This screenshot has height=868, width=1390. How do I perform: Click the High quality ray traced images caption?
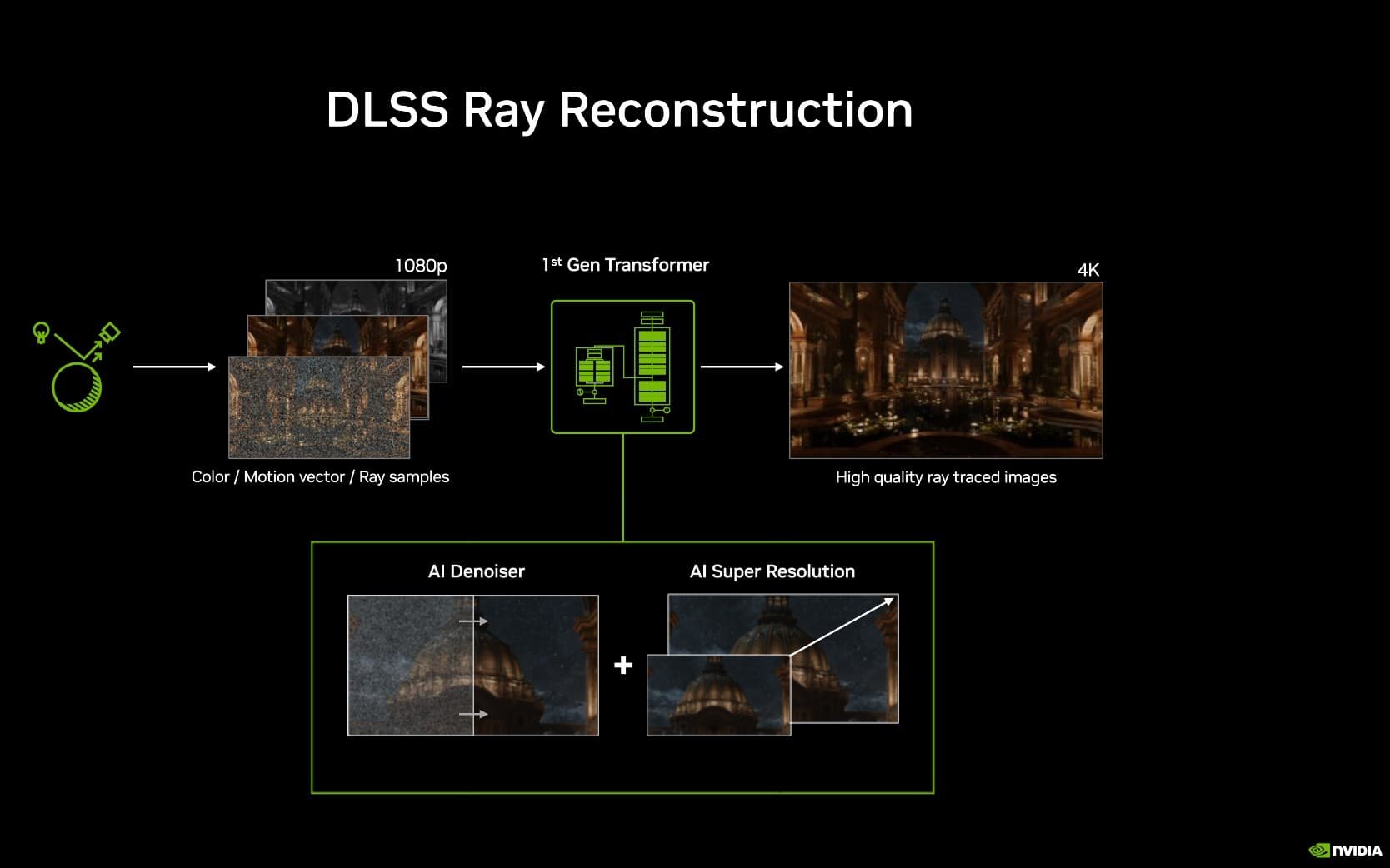click(x=946, y=477)
